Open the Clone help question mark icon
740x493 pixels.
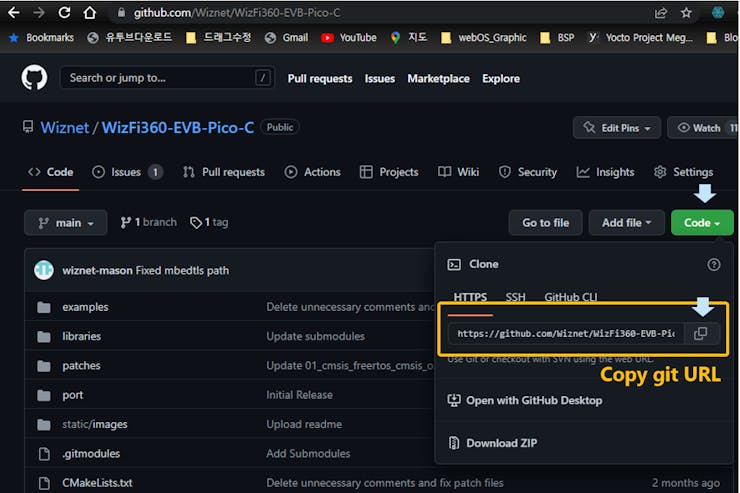tap(714, 265)
